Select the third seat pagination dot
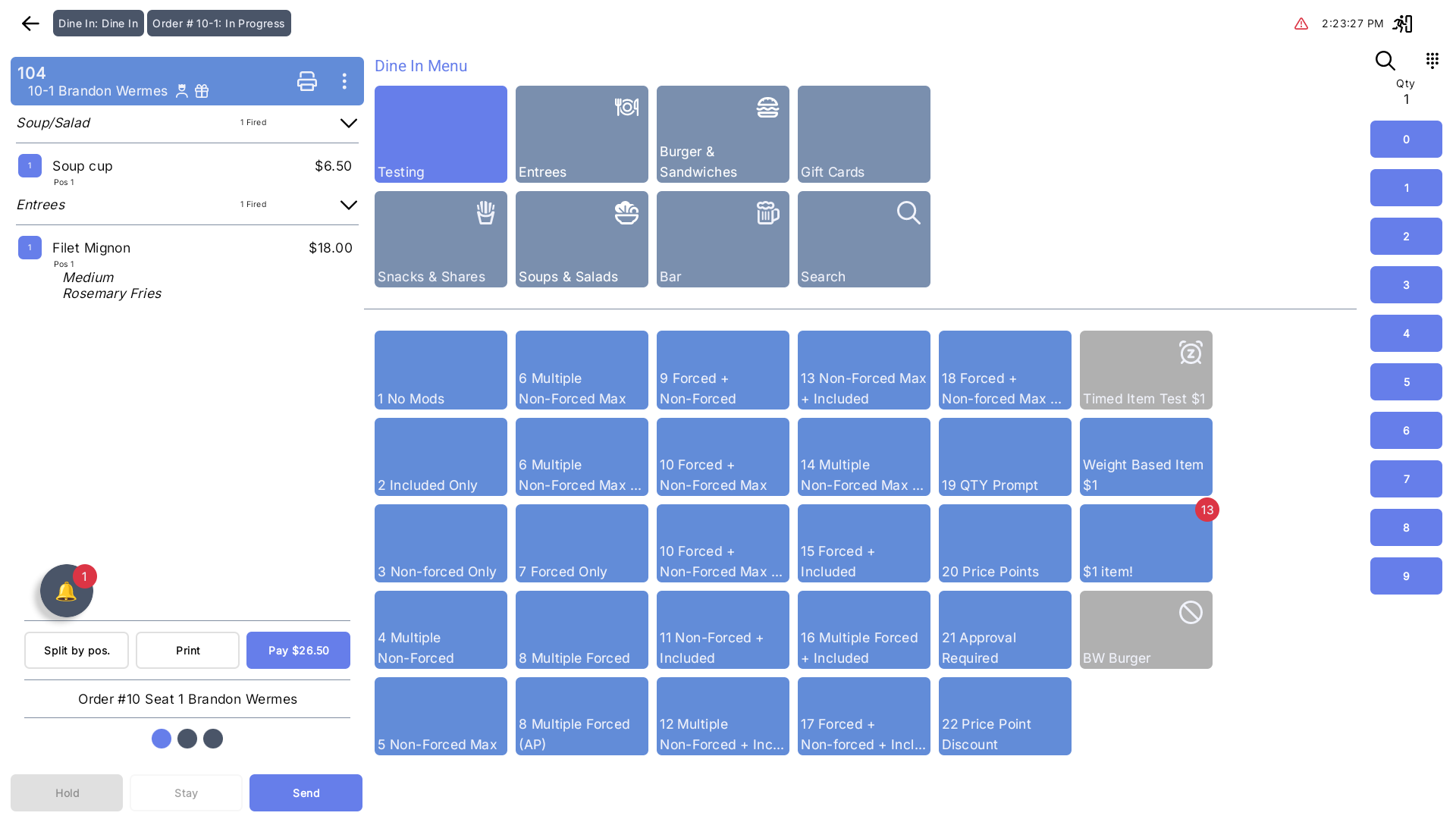Viewport: 1456px width, 819px height. [x=213, y=739]
